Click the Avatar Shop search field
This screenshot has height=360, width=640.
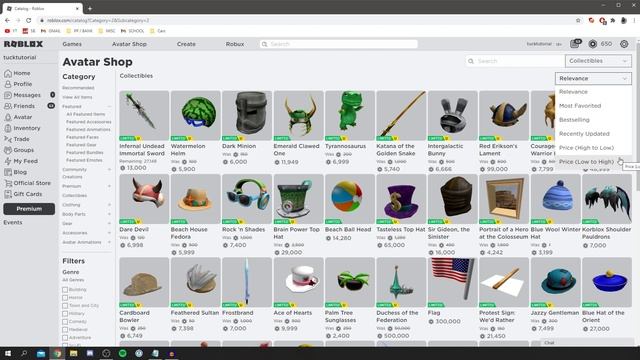tap(515, 61)
